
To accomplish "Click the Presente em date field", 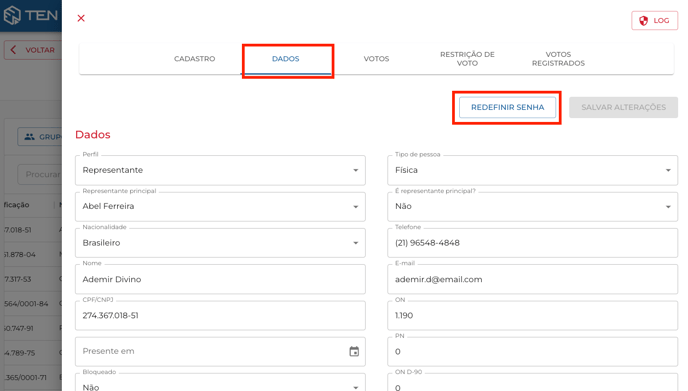I will coord(220,352).
